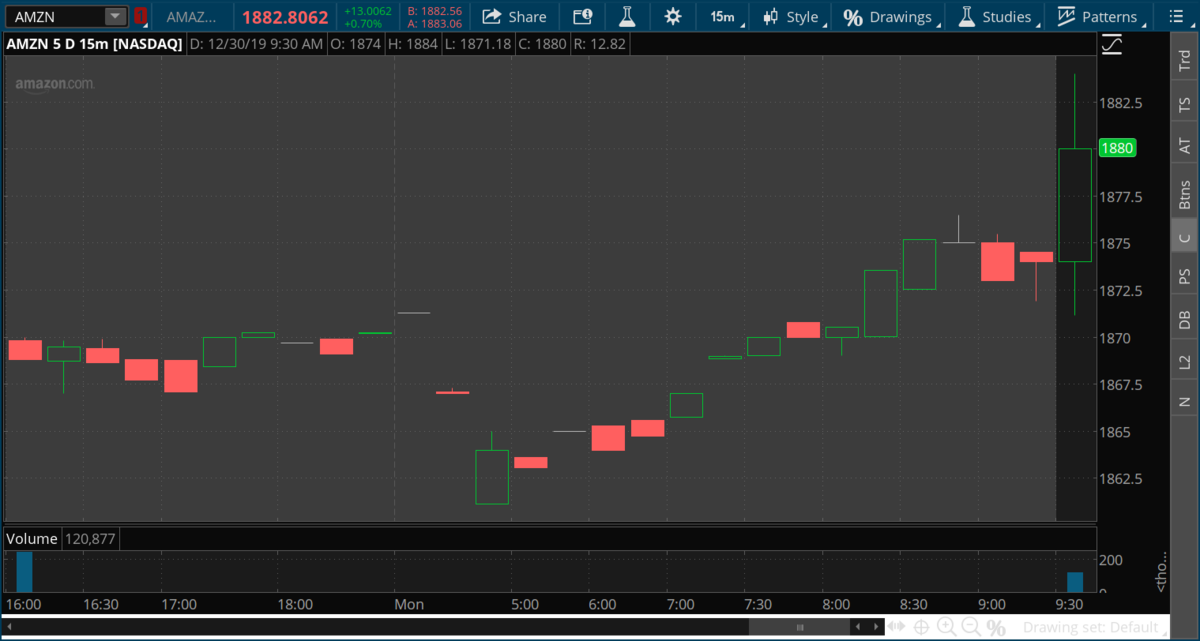
Task: Click the zoom in magnifier icon
Action: click(946, 627)
